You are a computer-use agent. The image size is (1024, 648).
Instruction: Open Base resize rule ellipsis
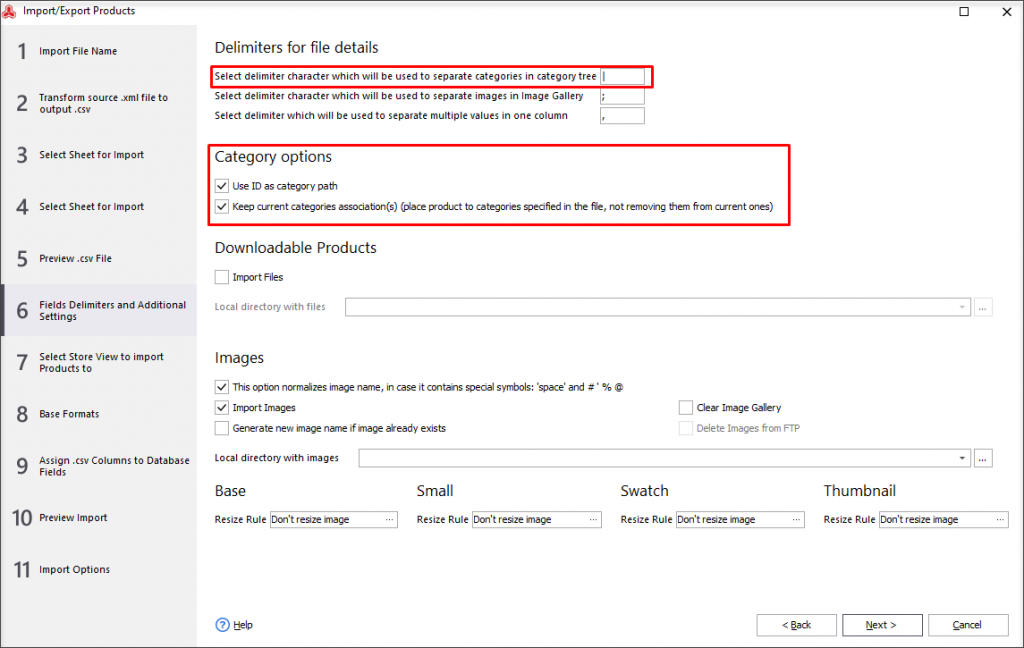point(390,520)
